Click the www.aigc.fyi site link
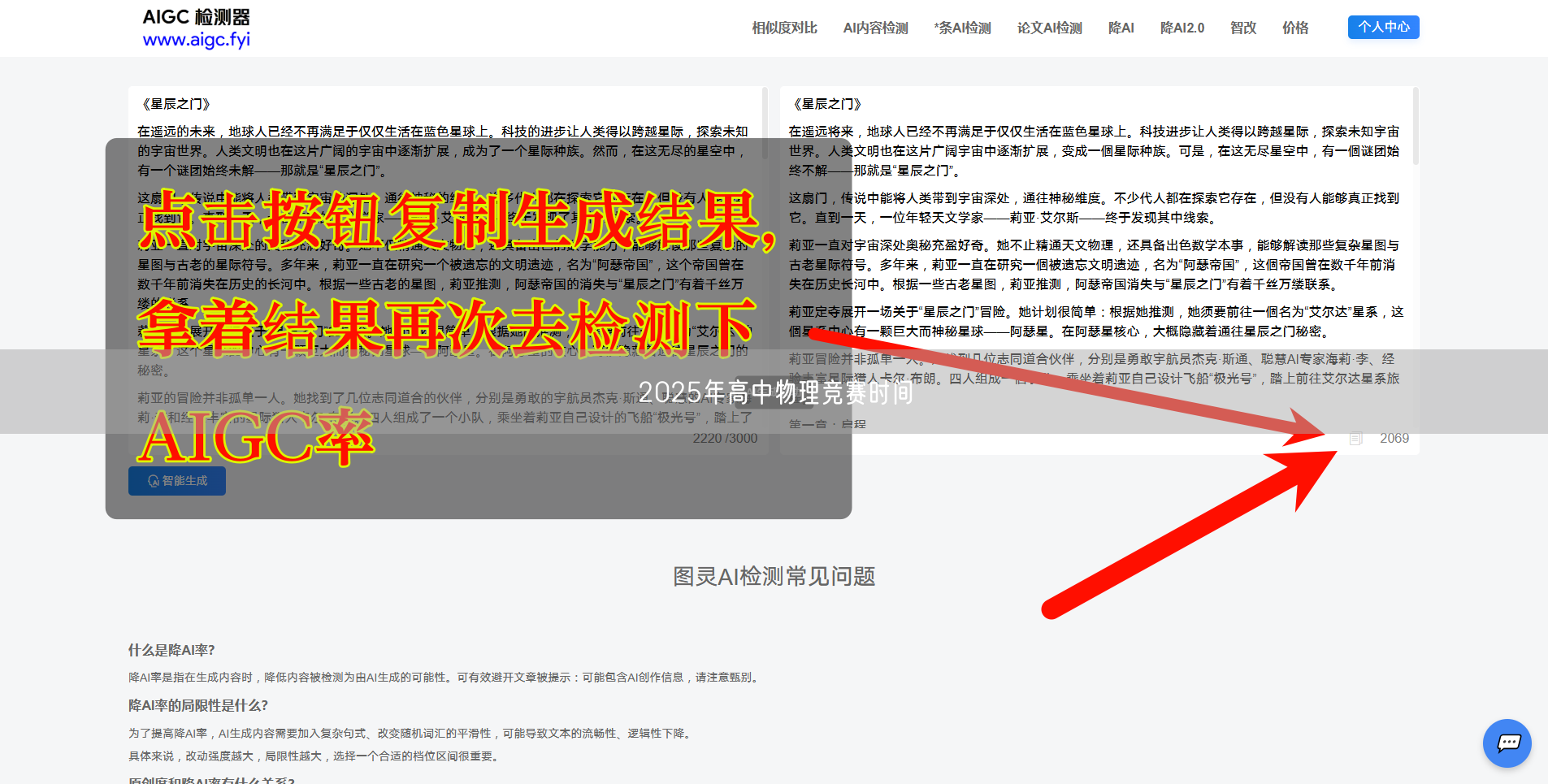Screen dimensions: 1548x784 click(x=196, y=40)
